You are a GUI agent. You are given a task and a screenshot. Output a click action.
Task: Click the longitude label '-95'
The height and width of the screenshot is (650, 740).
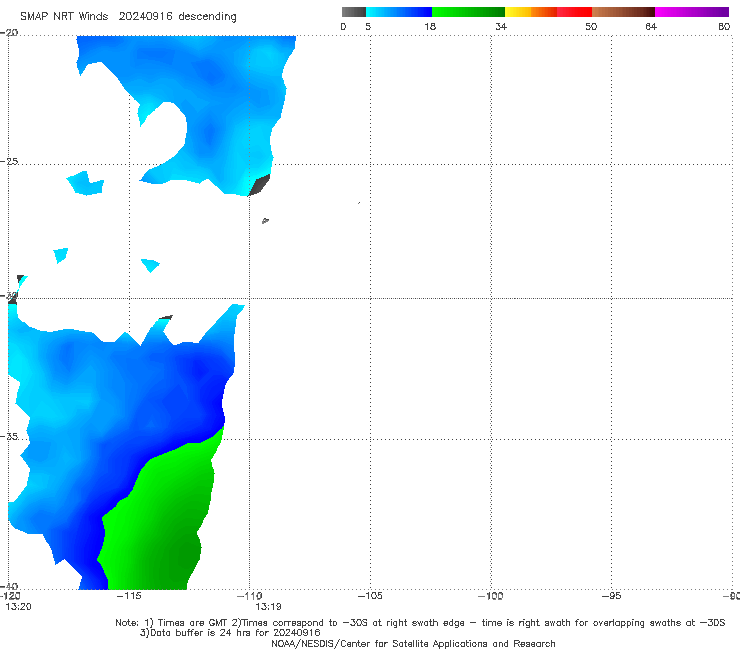coord(611,596)
